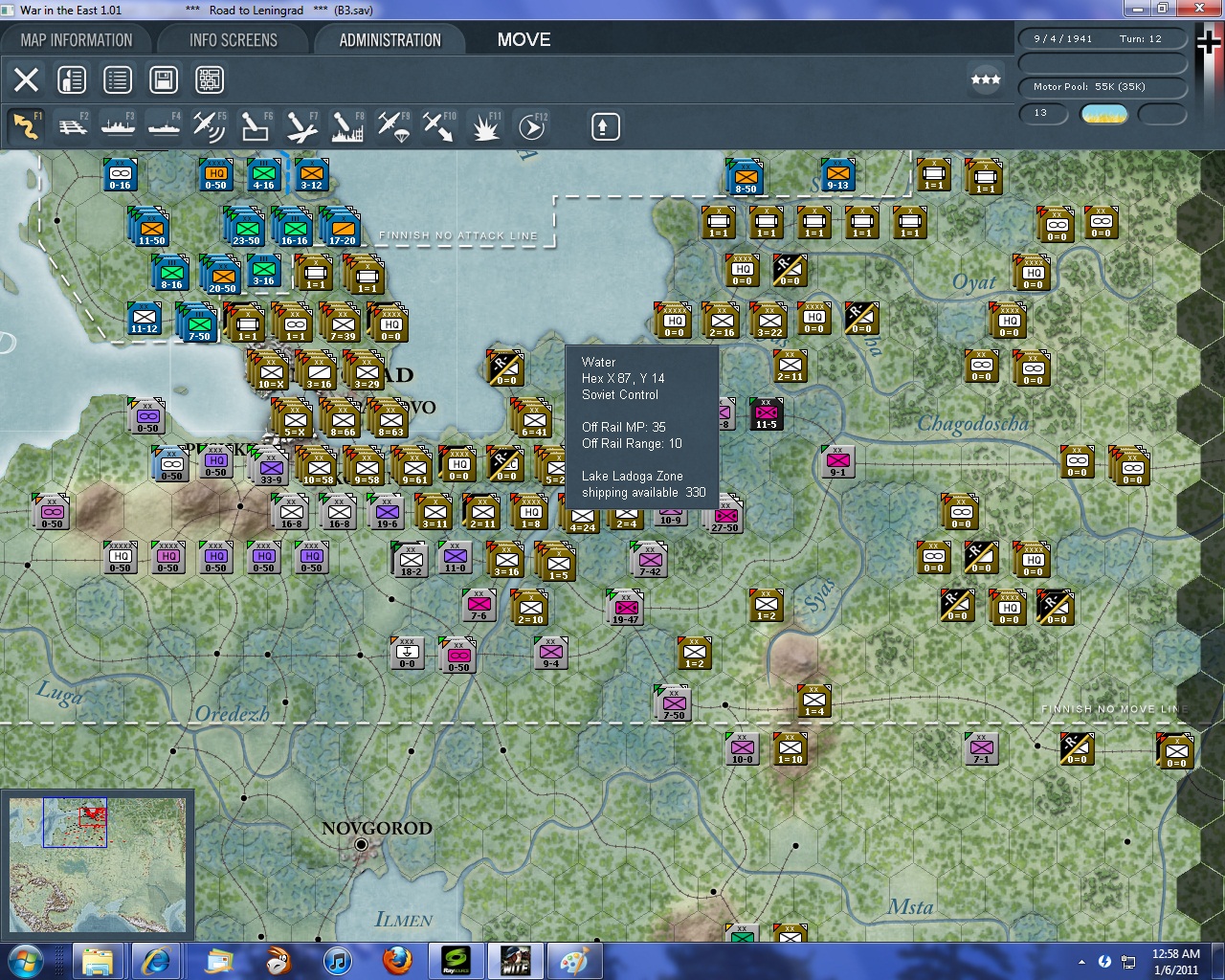Select the 7-42 German unit counter
The height and width of the screenshot is (980, 1225).
650,561
